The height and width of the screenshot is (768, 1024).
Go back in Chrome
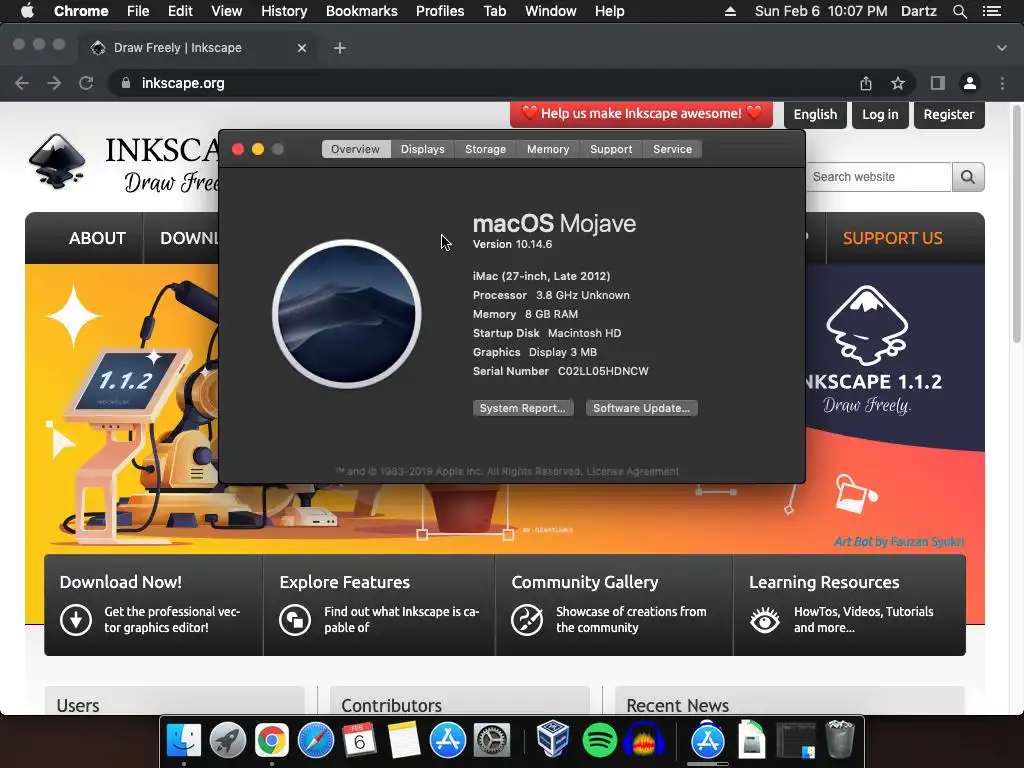pyautogui.click(x=22, y=83)
